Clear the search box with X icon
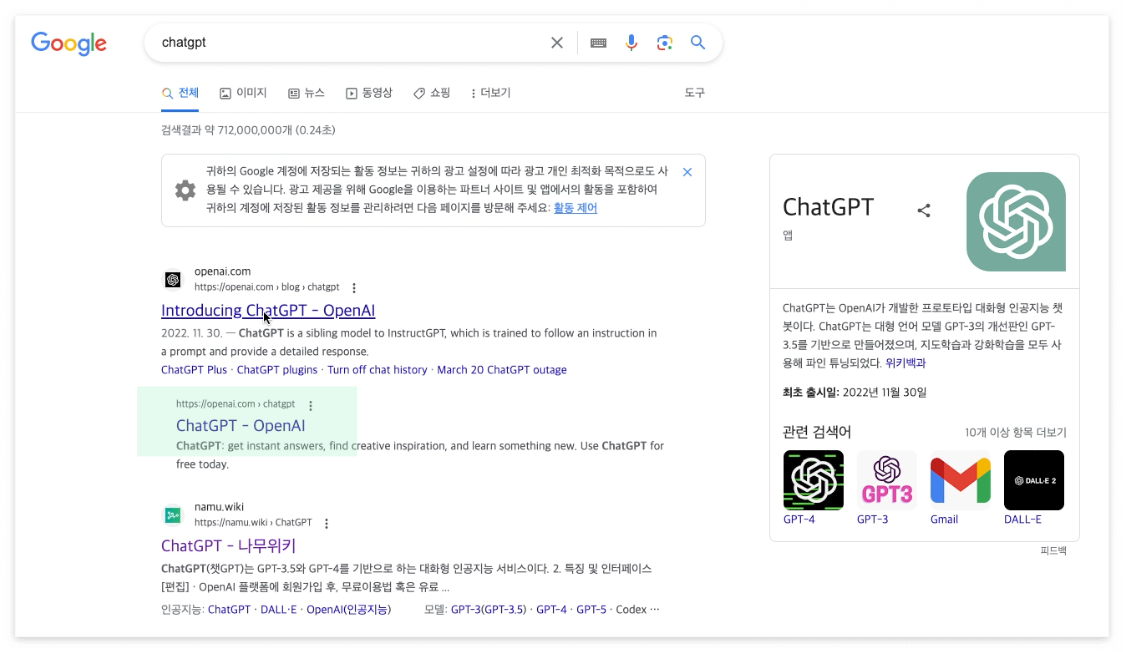This screenshot has height=652, width=1124. (x=557, y=43)
